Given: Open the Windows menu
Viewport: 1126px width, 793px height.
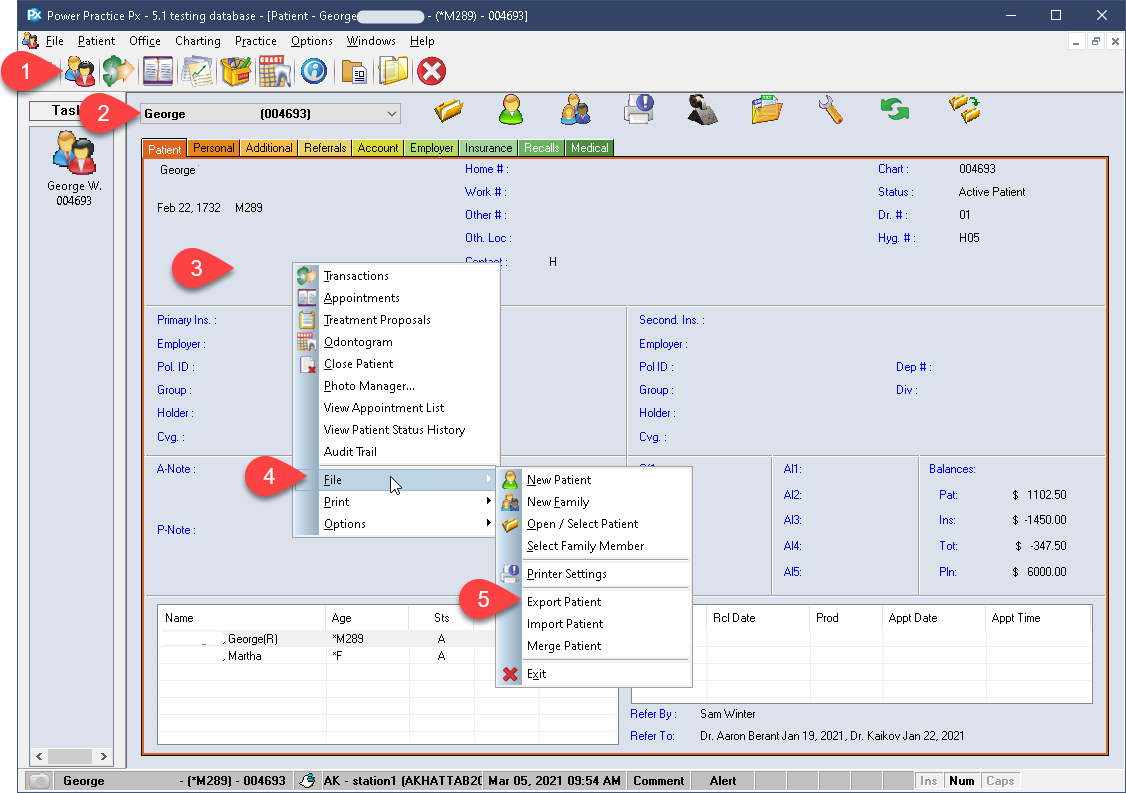Looking at the screenshot, I should click(371, 41).
